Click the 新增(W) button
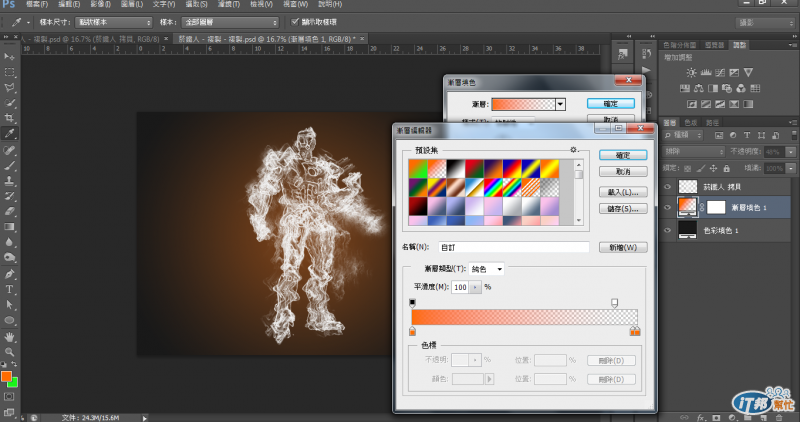 point(623,247)
